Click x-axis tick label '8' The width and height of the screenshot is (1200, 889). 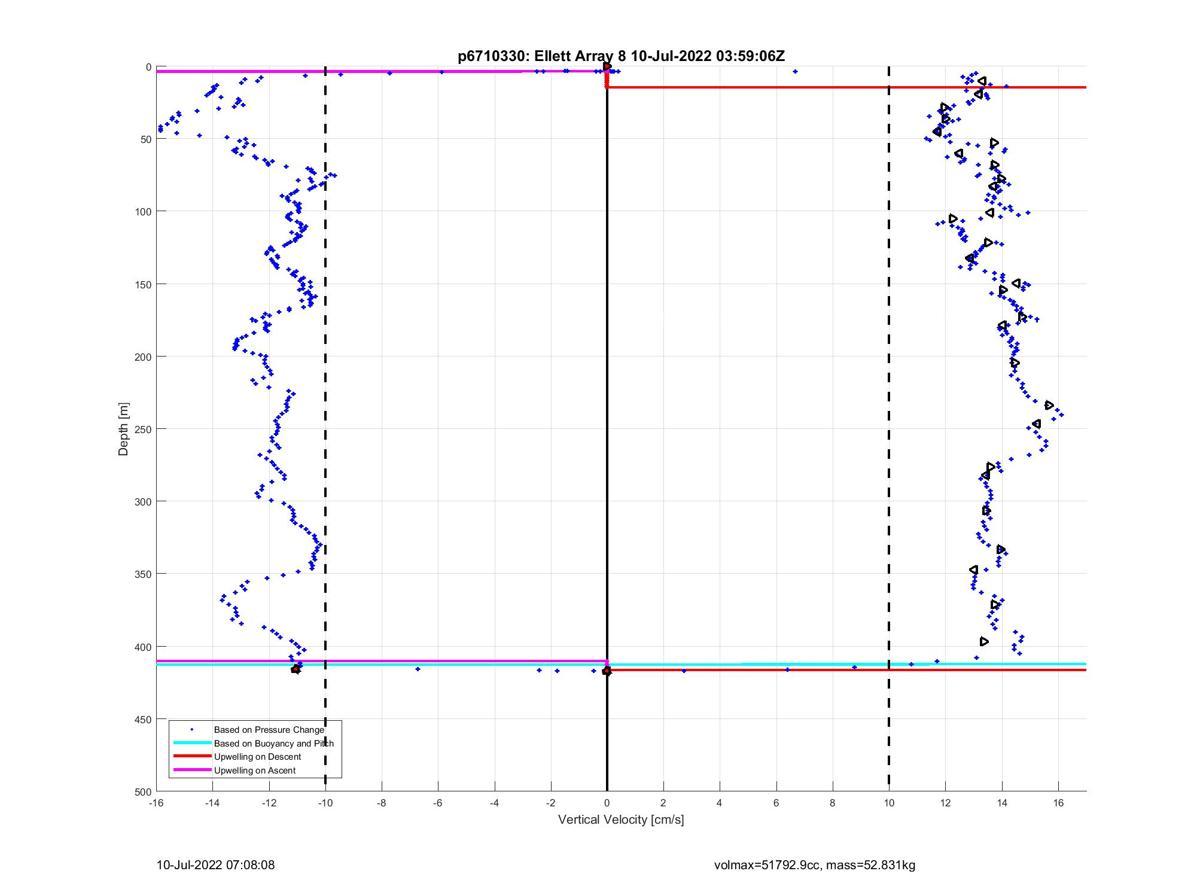[x=832, y=802]
